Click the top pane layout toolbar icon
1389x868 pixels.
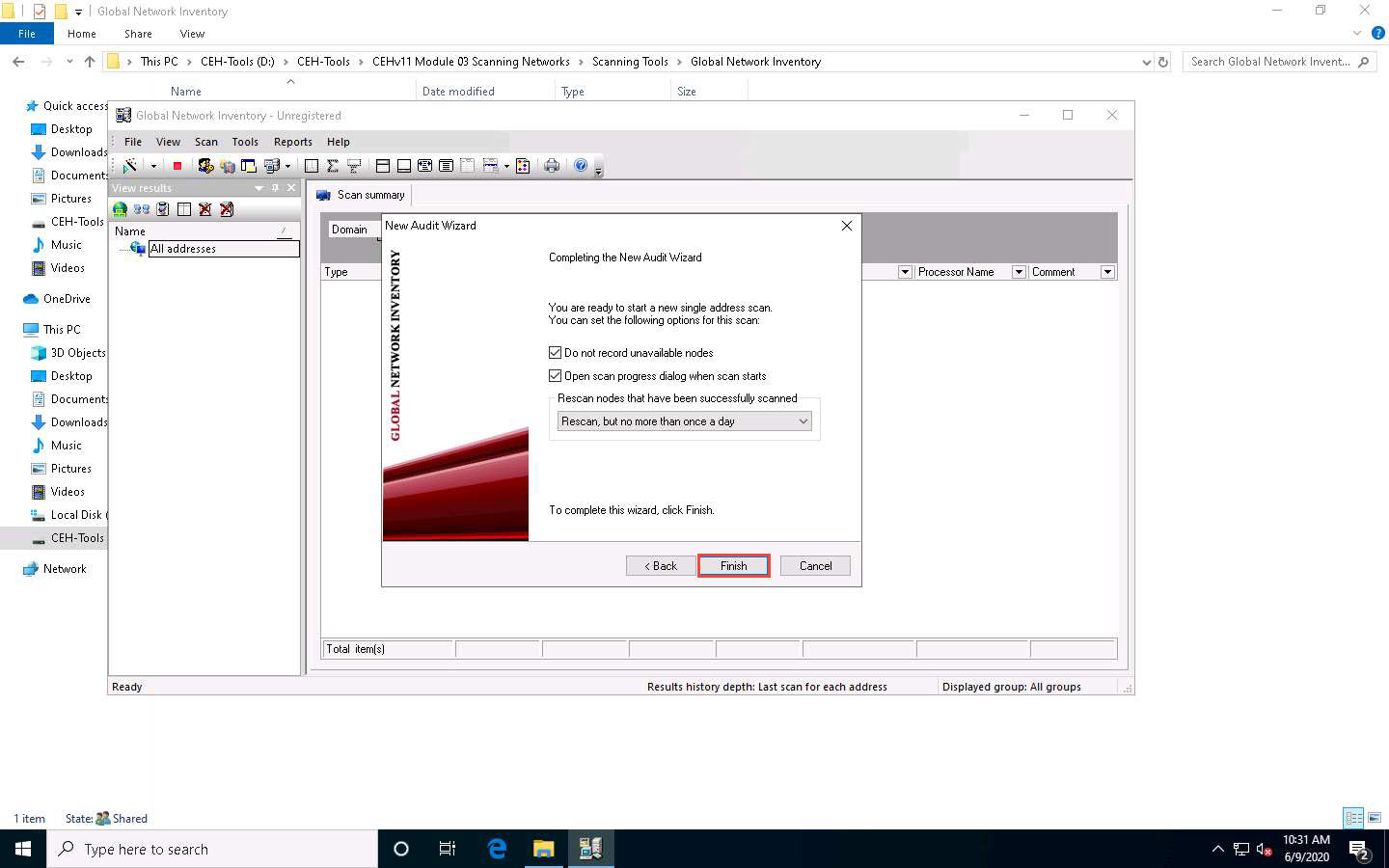(383, 166)
